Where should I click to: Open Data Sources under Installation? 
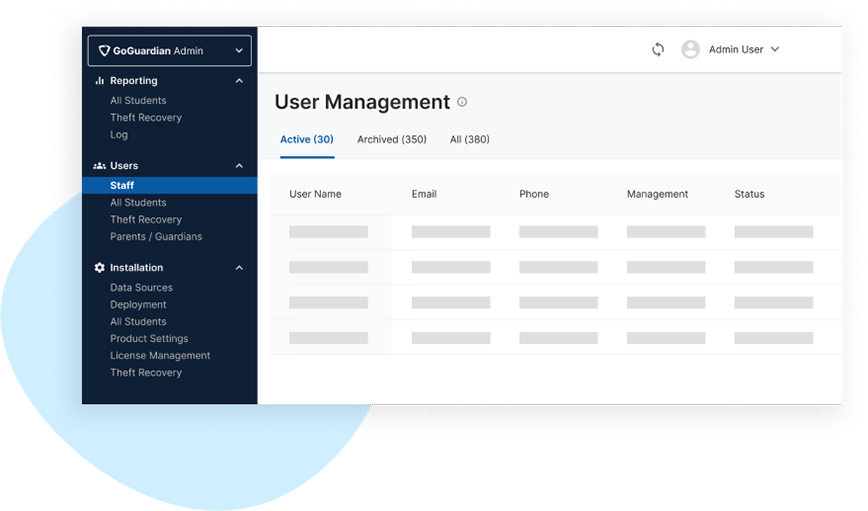[141, 287]
